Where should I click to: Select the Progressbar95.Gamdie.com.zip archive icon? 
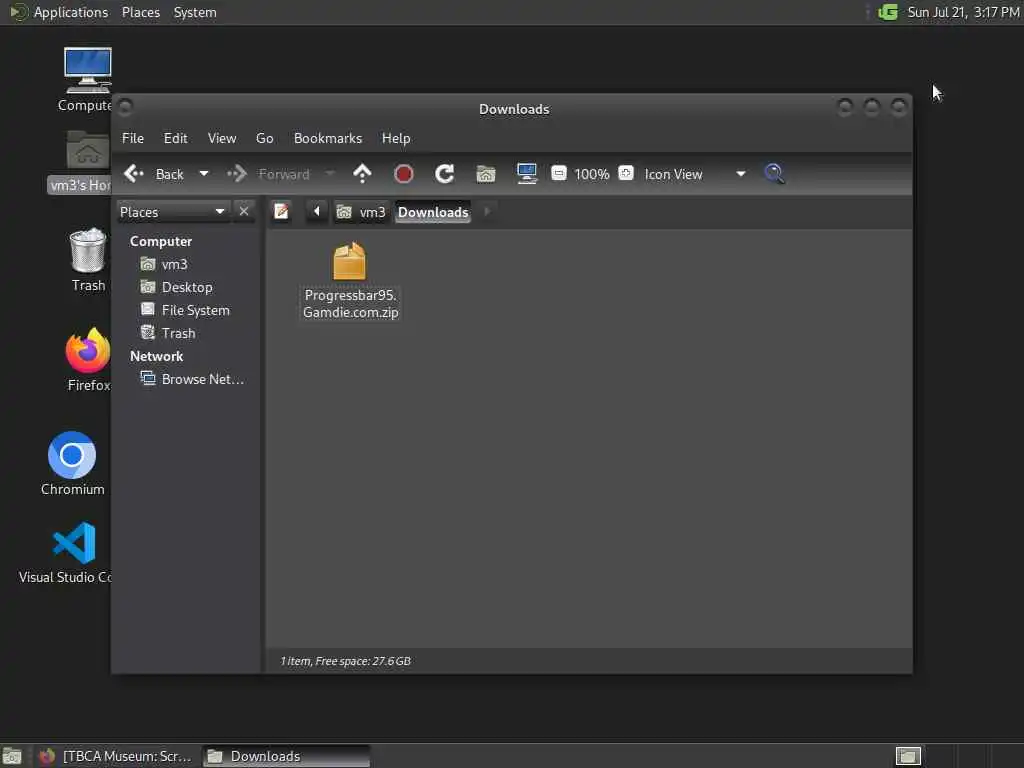pyautogui.click(x=350, y=261)
